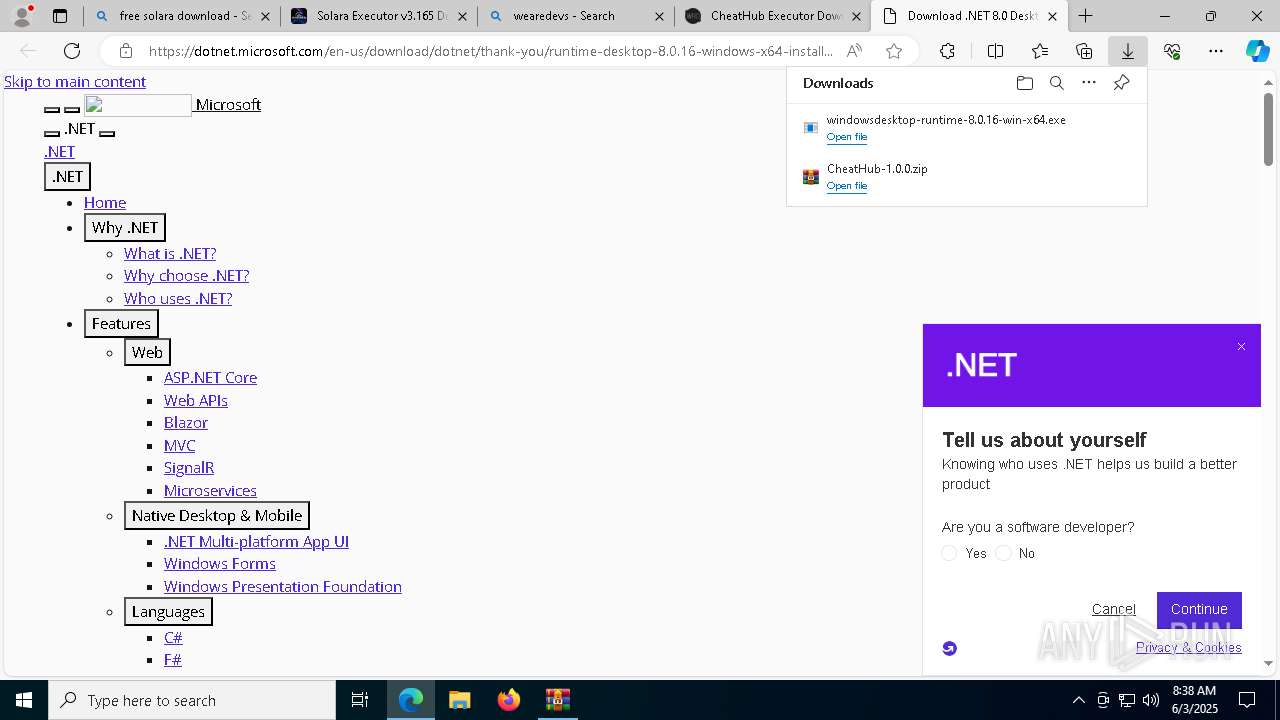Open Settings and more ellipsis menu
Screen dimensions: 1280x720
(x=1216, y=51)
